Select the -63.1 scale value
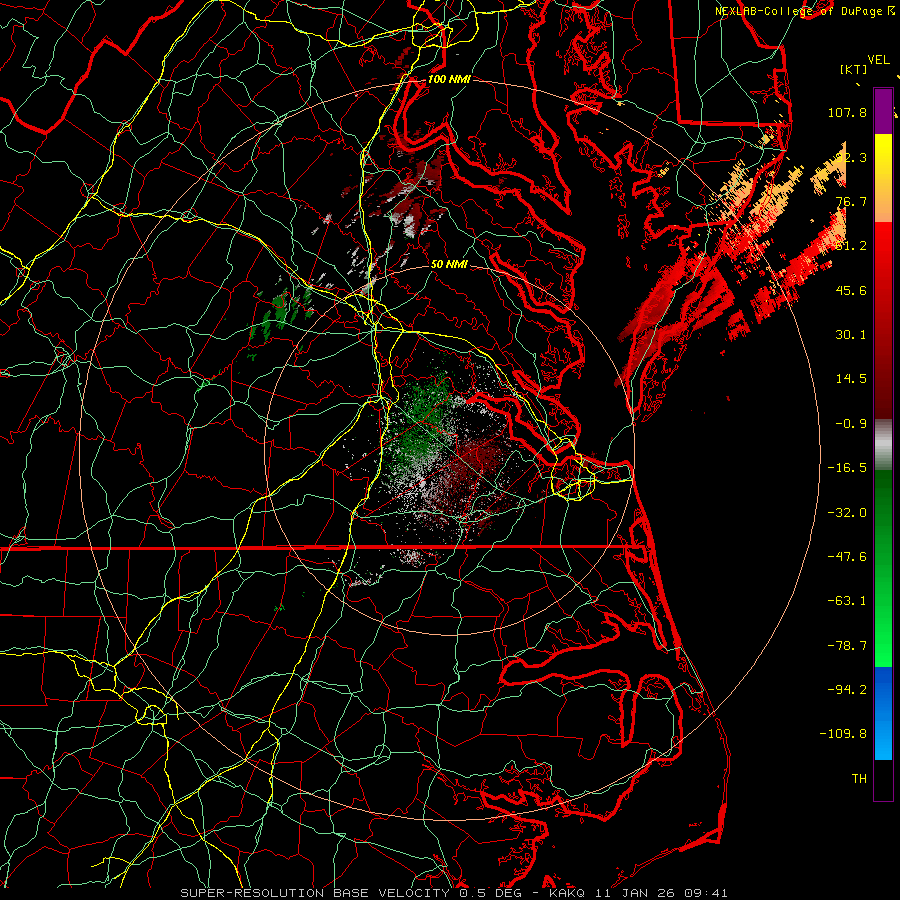This screenshot has height=900, width=900. pyautogui.click(x=847, y=601)
